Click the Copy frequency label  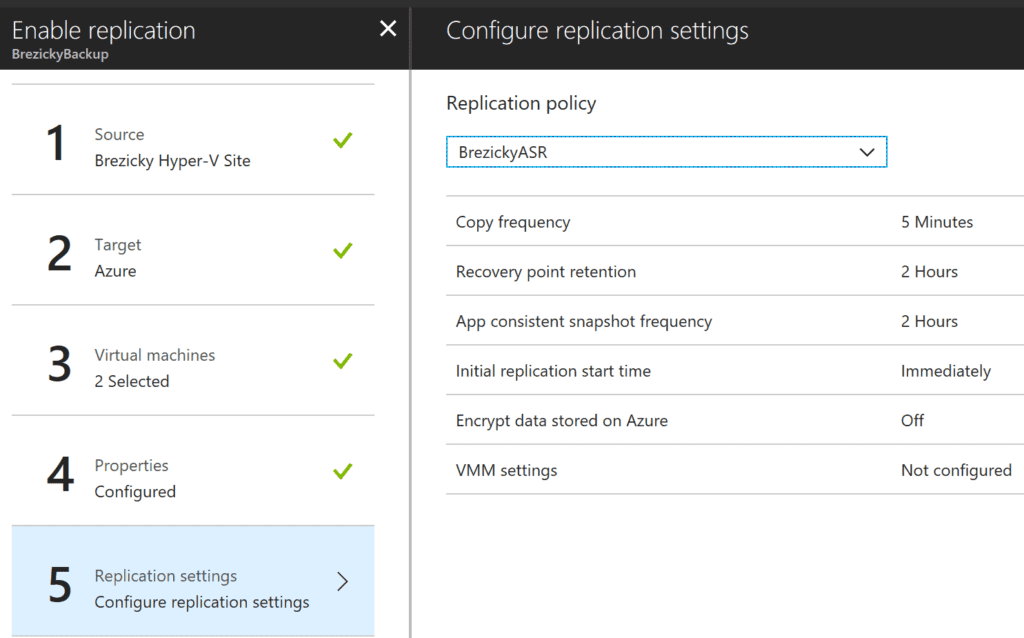(513, 222)
